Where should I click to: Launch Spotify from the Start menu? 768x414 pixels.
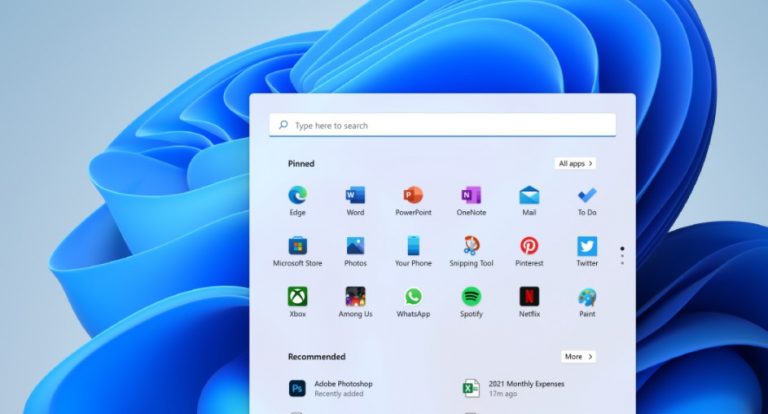pos(471,302)
